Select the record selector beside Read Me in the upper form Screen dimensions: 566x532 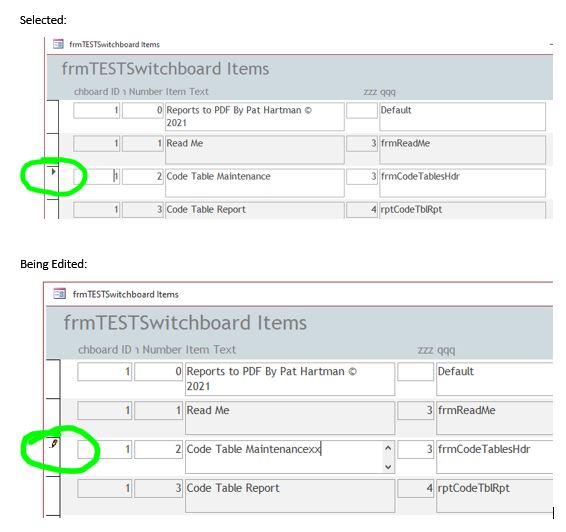tap(52, 150)
